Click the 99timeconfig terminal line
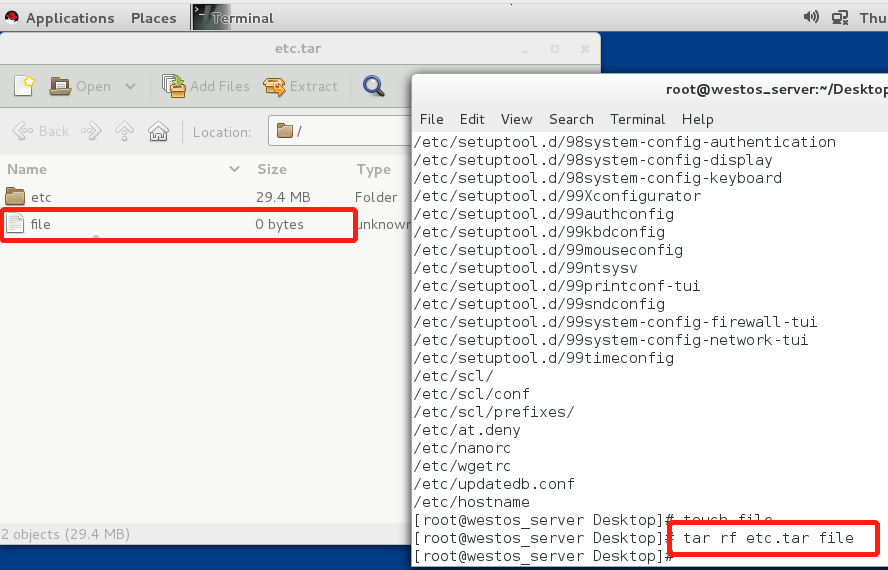Viewport: 888px width, 570px height. tap(544, 358)
